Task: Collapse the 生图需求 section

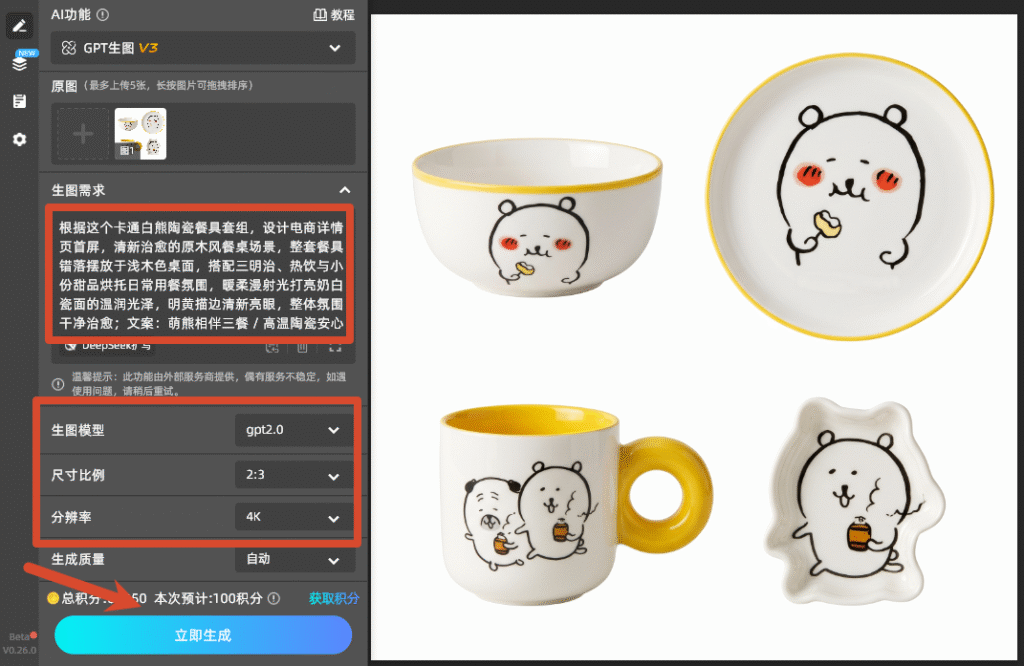Action: point(345,190)
